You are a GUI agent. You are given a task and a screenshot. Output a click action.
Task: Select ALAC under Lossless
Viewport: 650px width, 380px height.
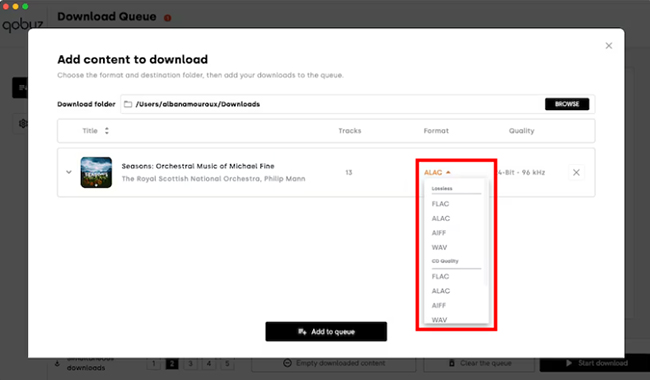441,218
